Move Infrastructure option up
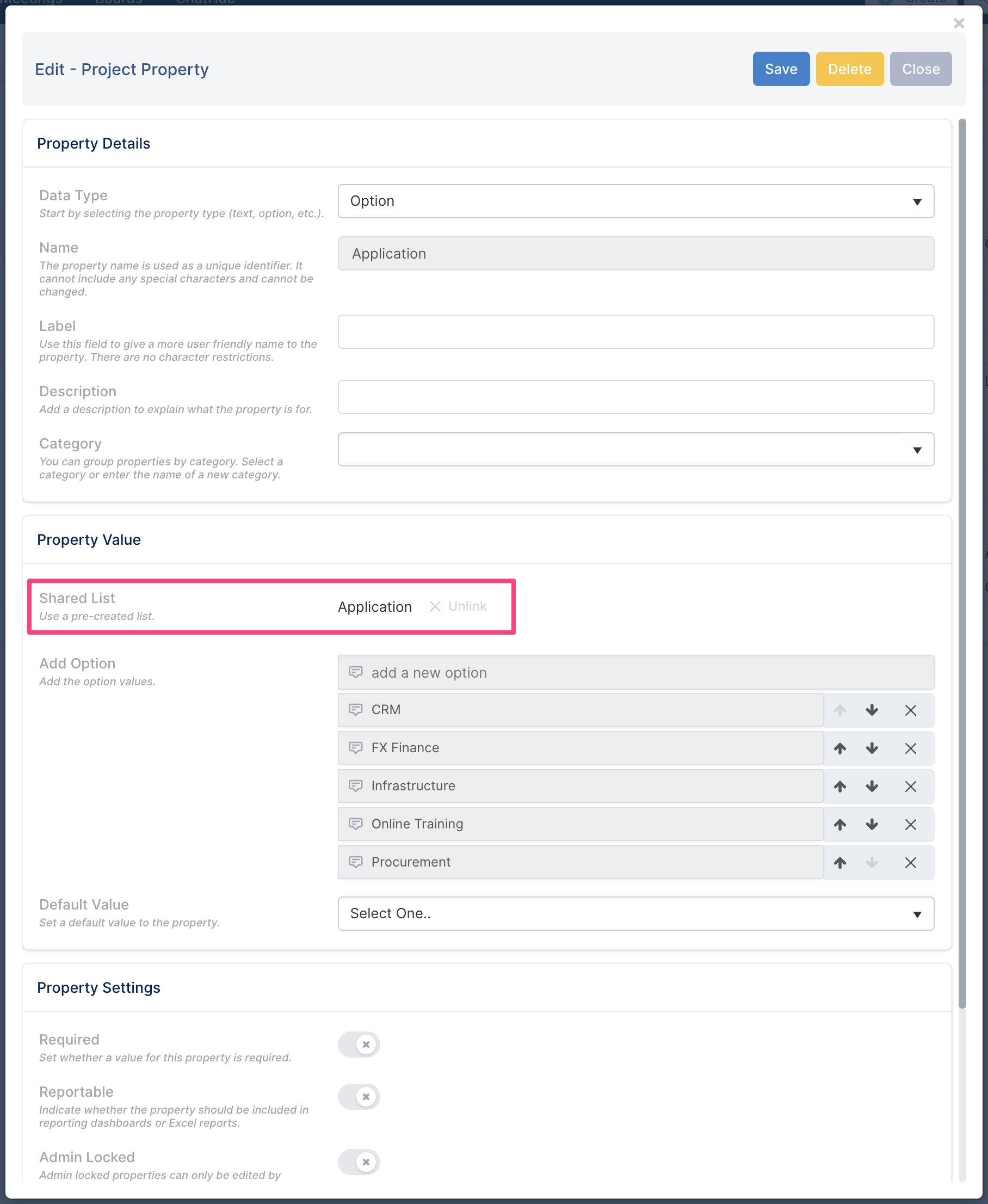The image size is (988, 1204). [x=839, y=786]
